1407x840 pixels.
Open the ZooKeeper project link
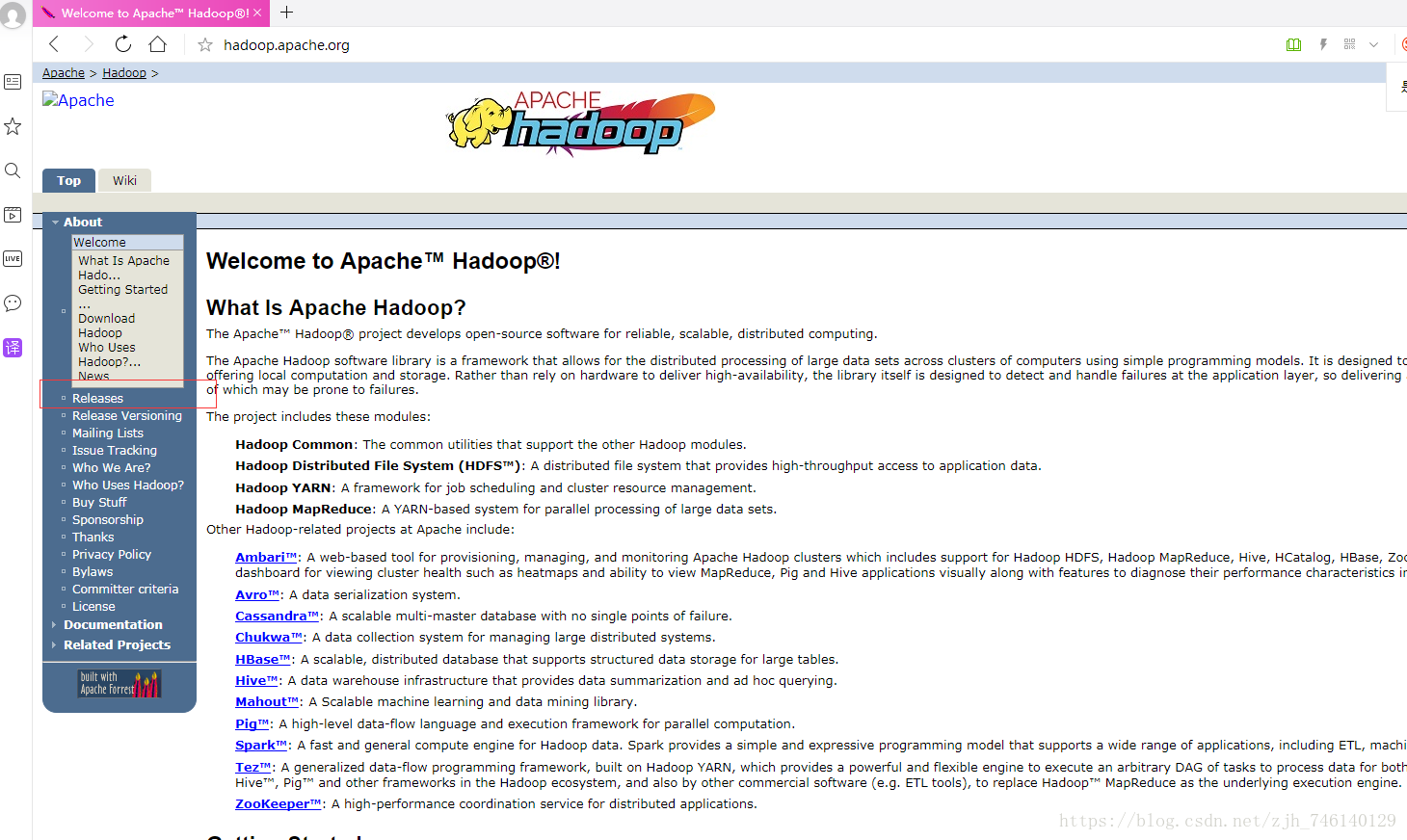point(279,803)
